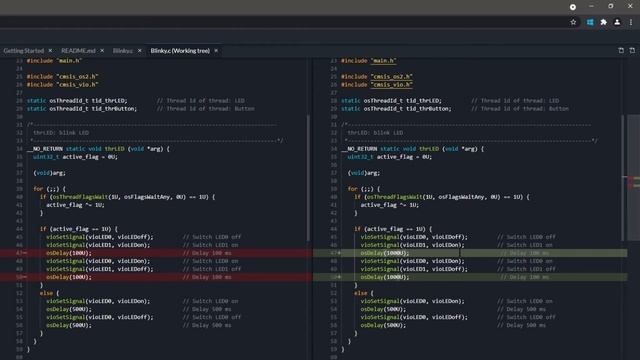Close the Blinky.c (Working tree) tab
Image resolution: width=640 pixels, height=360 pixels.
[x=216, y=51]
